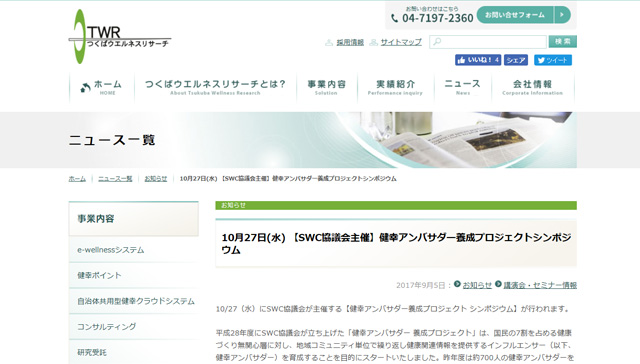
Task: Open the 採用情報 link
Action: [350, 42]
